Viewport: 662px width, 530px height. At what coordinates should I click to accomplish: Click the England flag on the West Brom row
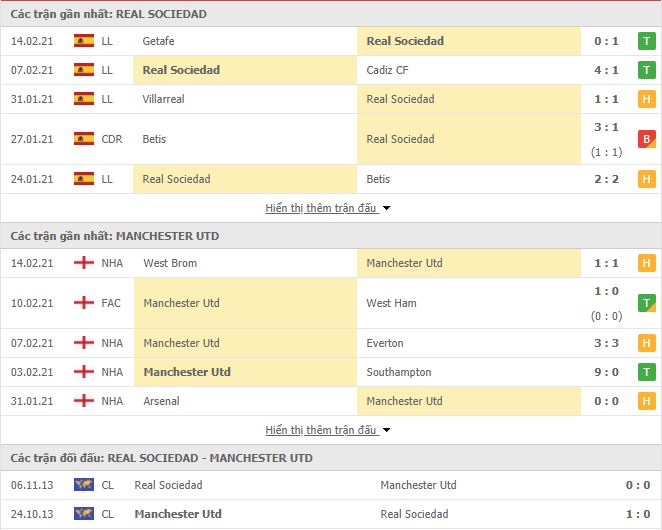click(x=84, y=263)
